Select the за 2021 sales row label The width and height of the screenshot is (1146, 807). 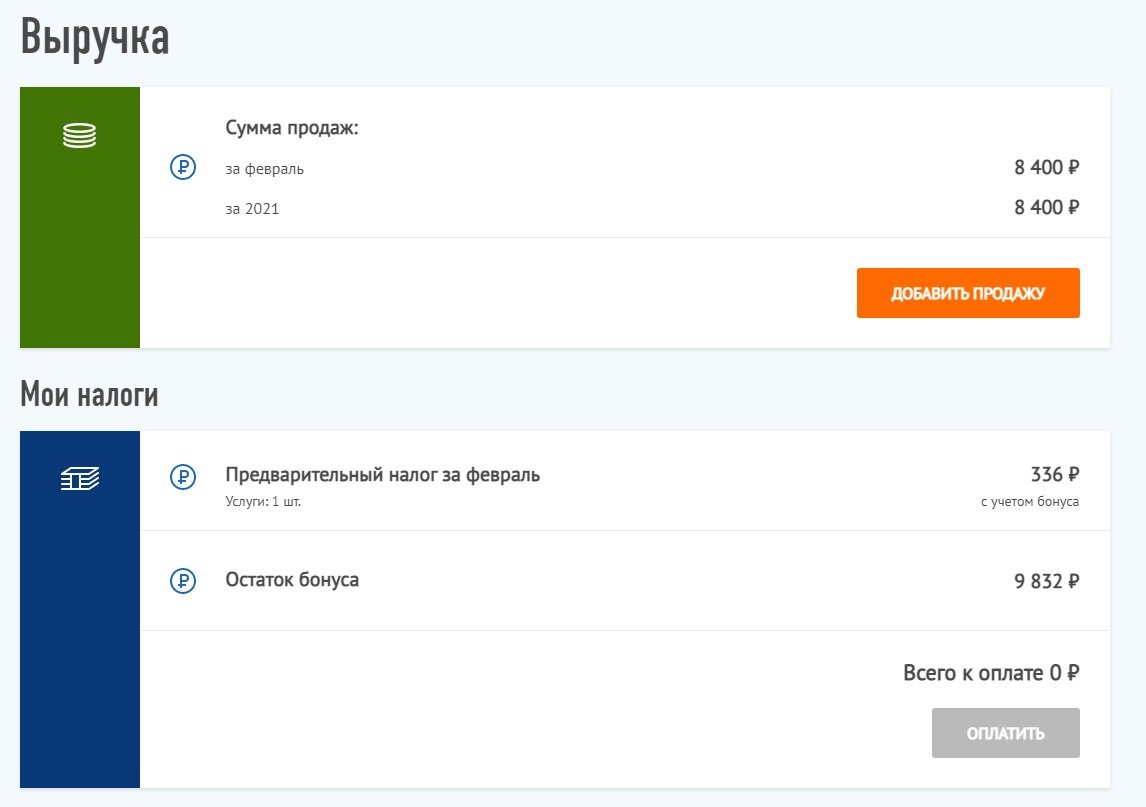(253, 209)
